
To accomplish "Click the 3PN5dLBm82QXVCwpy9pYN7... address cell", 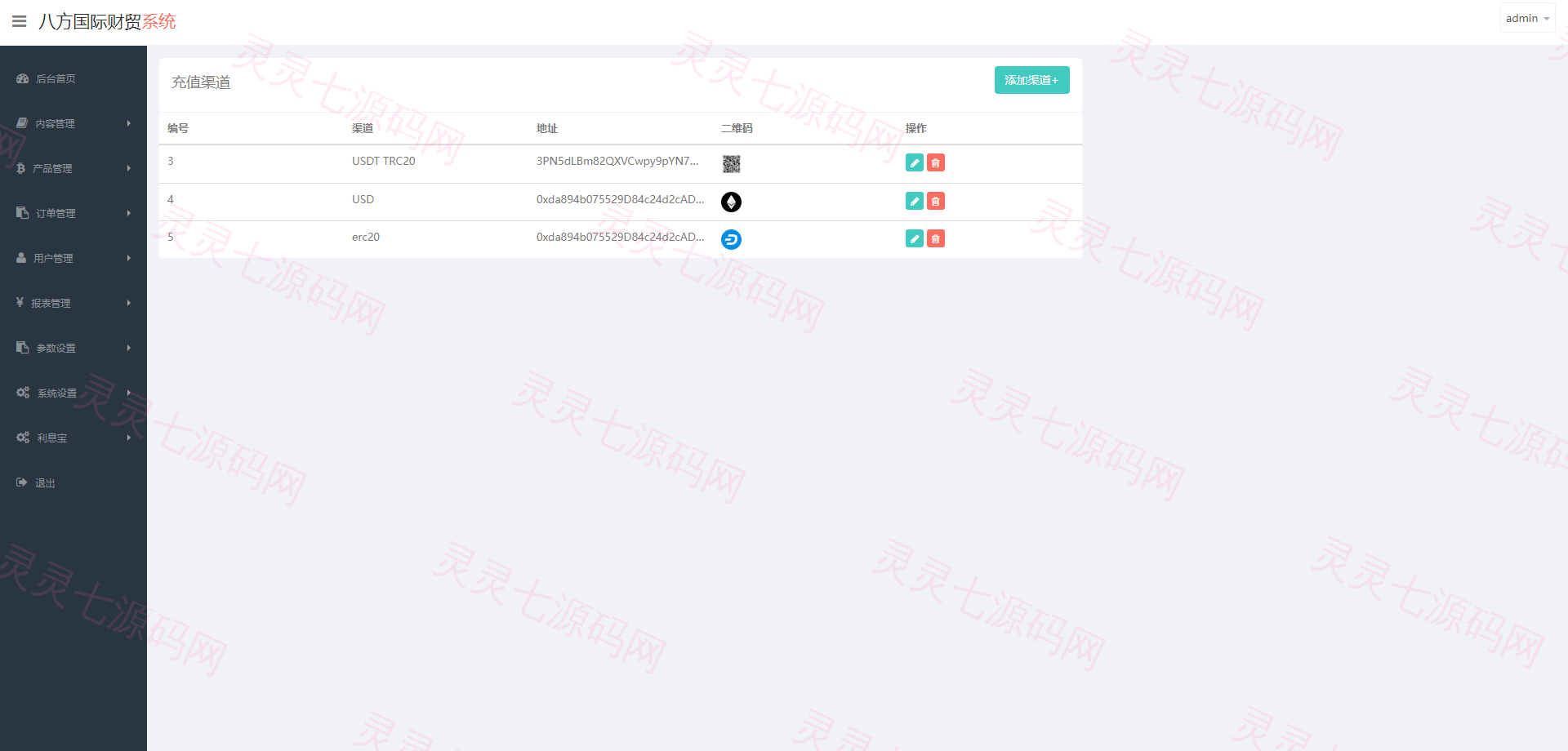I will (x=617, y=161).
